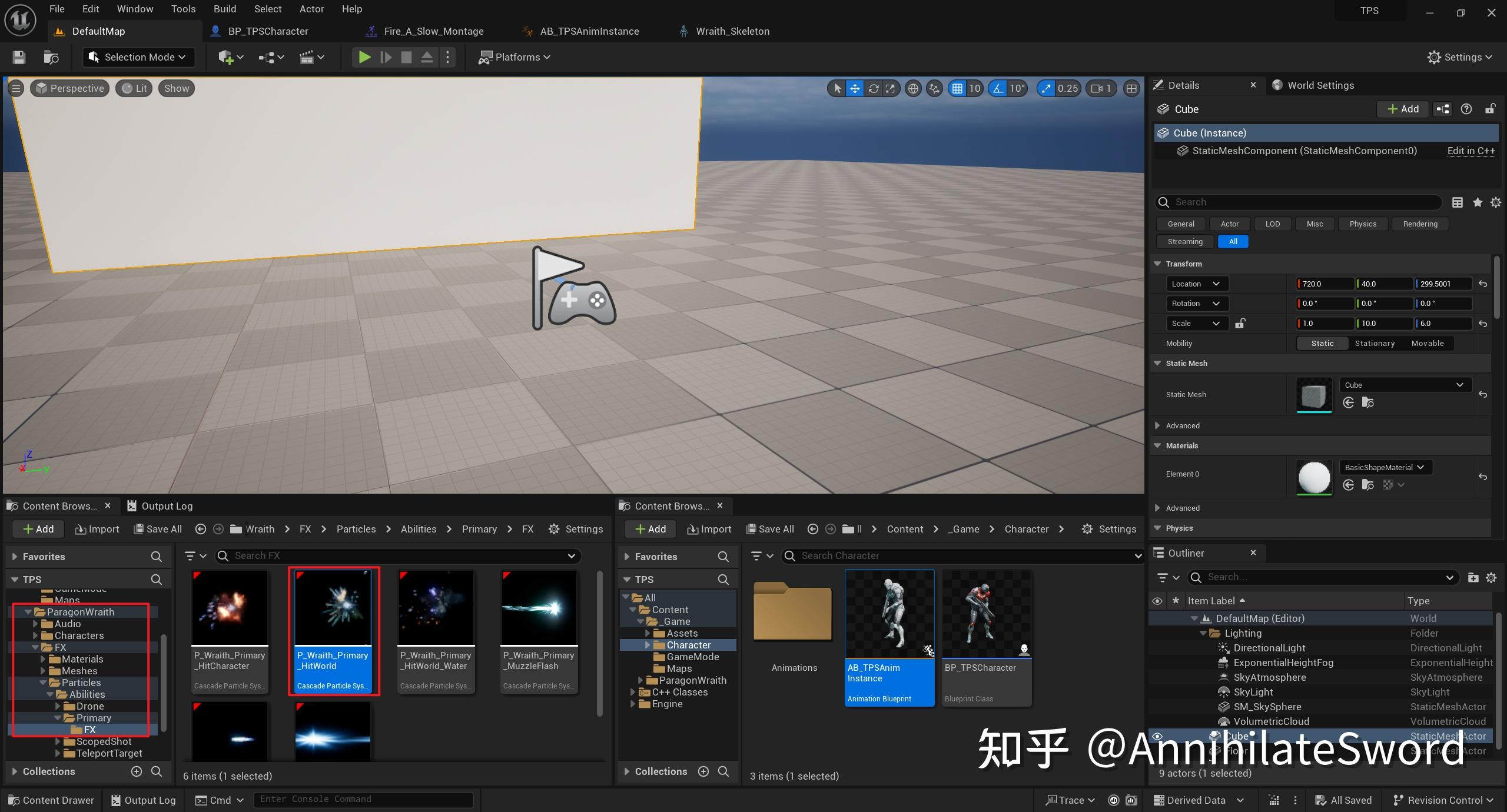This screenshot has height=812, width=1507.
Task: Toggle grid snapping in viewport toolbar
Action: click(x=958, y=89)
